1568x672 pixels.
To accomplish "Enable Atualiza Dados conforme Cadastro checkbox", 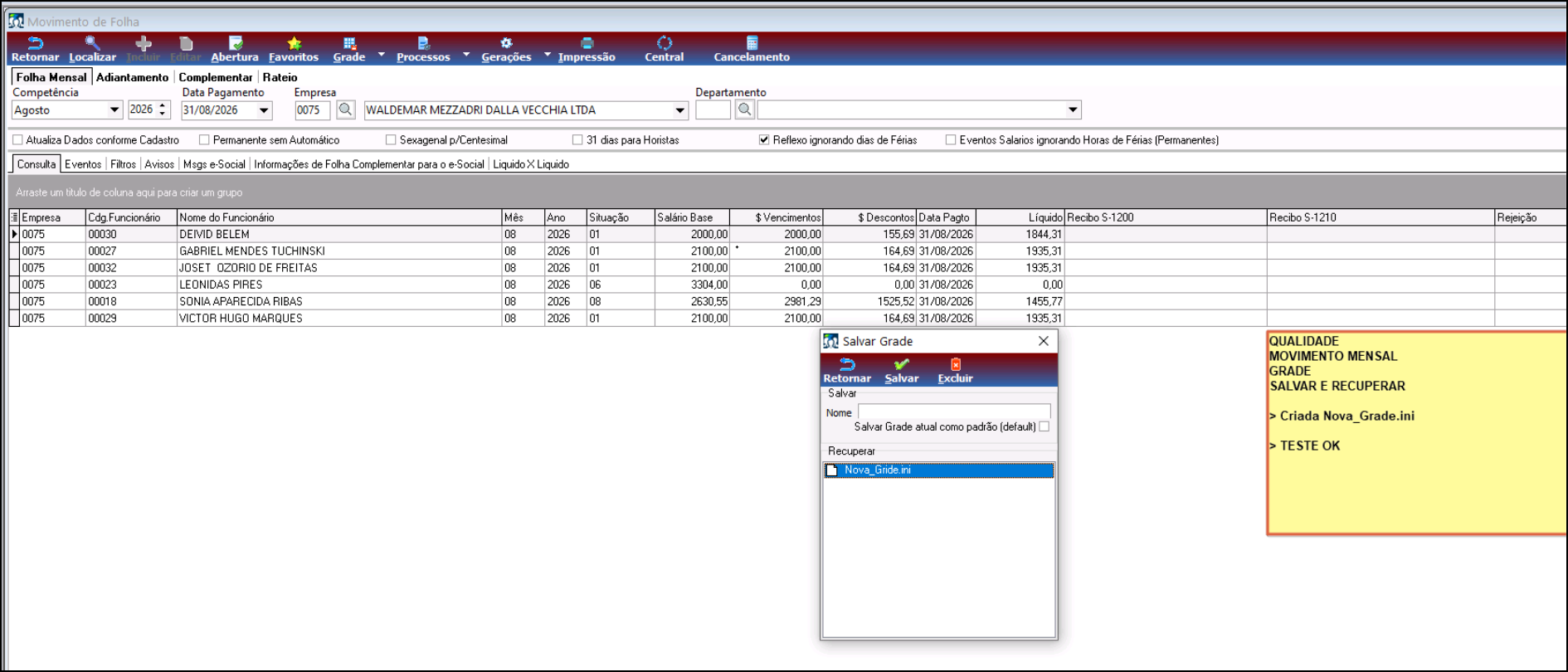I will (x=17, y=140).
